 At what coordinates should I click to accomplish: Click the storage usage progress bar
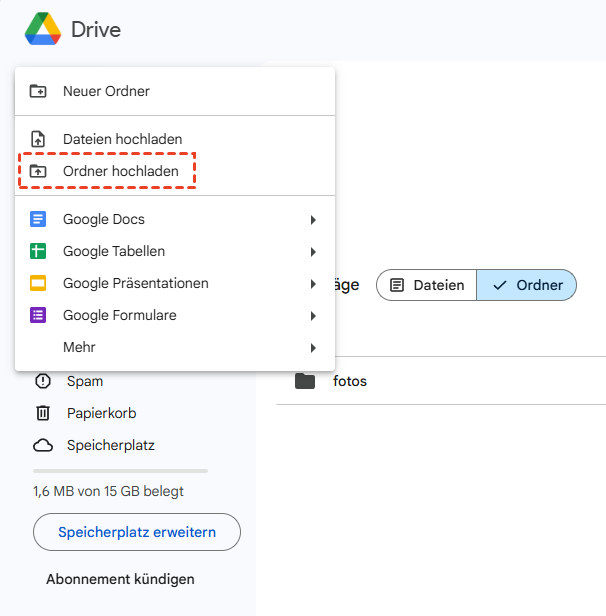[120, 470]
